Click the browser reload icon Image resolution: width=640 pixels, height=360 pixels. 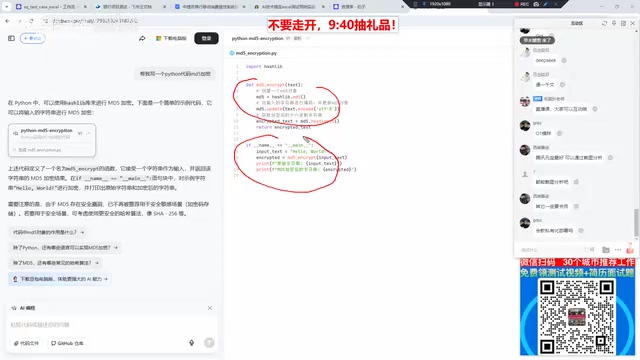[x=31, y=21]
